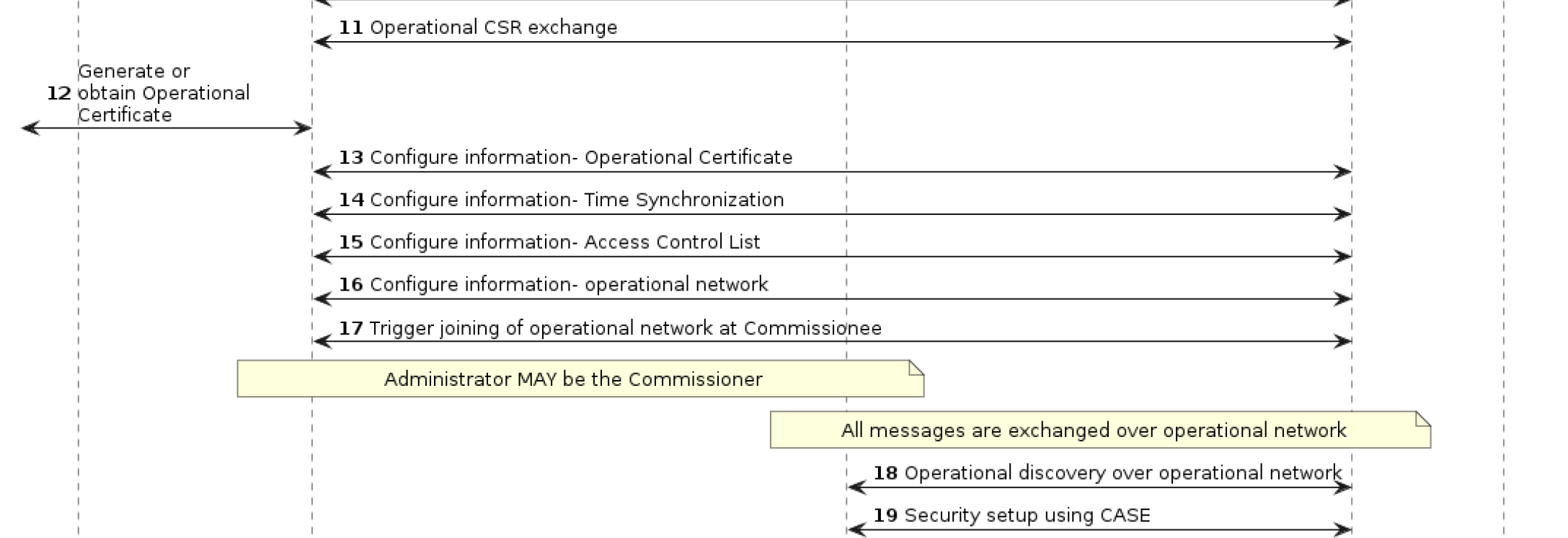Click 'Operational discovery over operational network' label
The image size is (1568, 538).
(x=1122, y=473)
